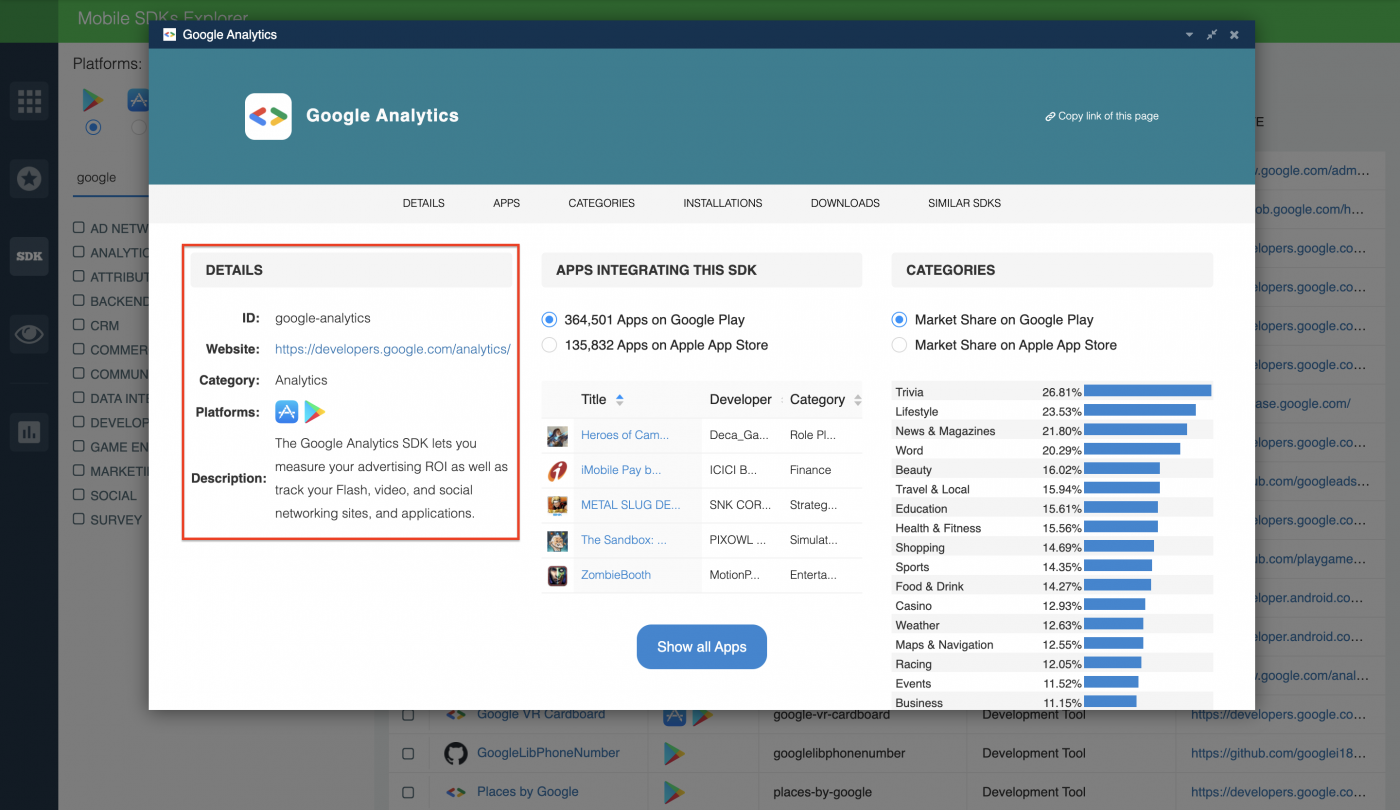Sort apps by Category column arrows
Viewport: 1400px width, 810px height.
point(857,400)
